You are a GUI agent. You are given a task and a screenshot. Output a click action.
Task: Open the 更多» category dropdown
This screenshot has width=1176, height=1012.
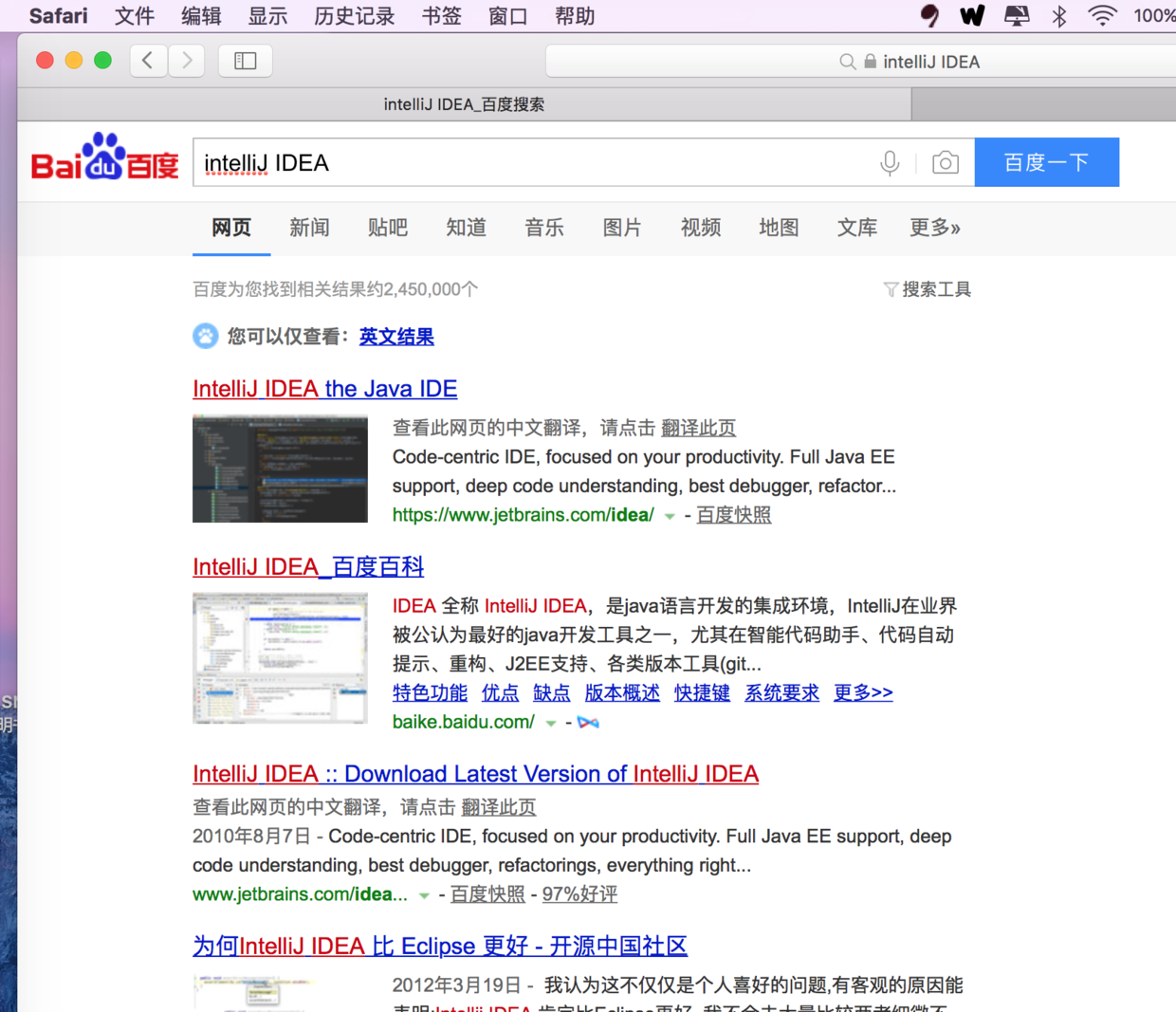(935, 228)
